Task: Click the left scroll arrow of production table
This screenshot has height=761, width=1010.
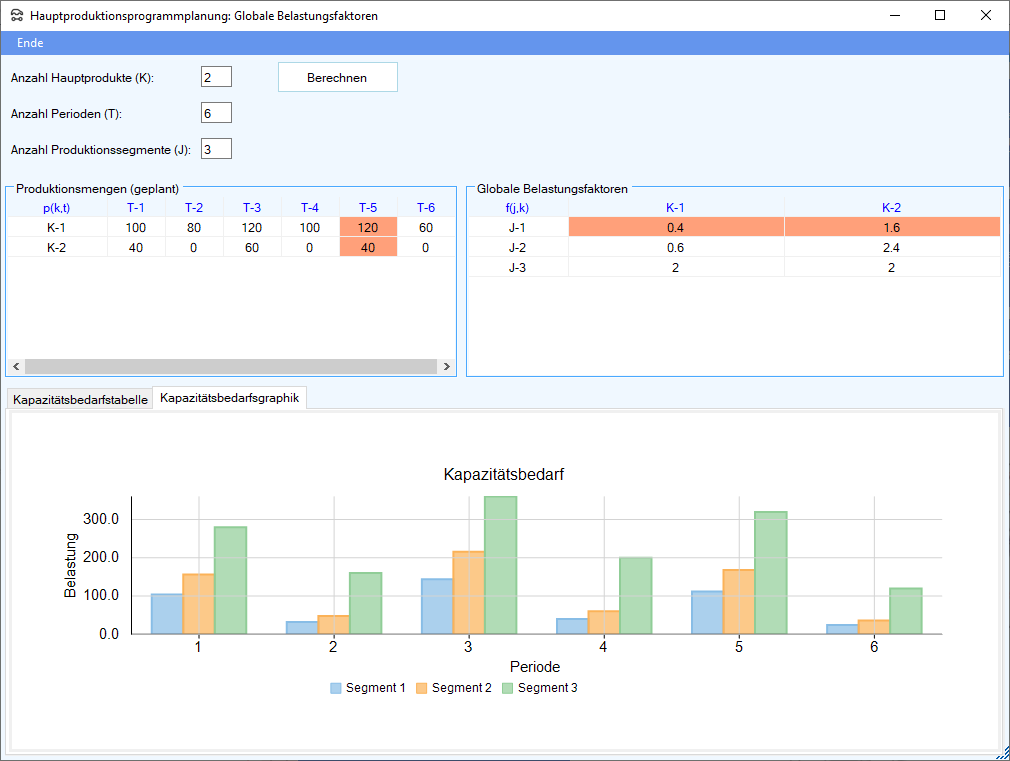Action: coord(15,367)
